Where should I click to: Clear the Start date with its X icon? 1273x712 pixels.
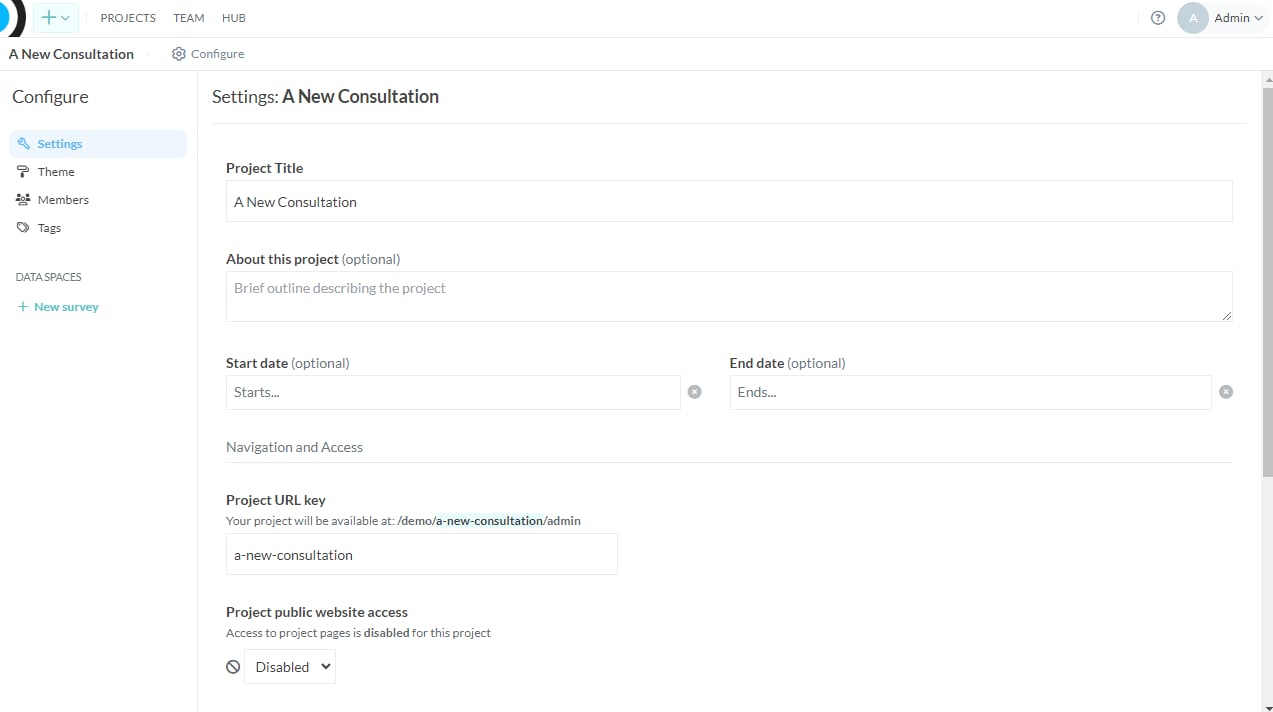pos(695,392)
